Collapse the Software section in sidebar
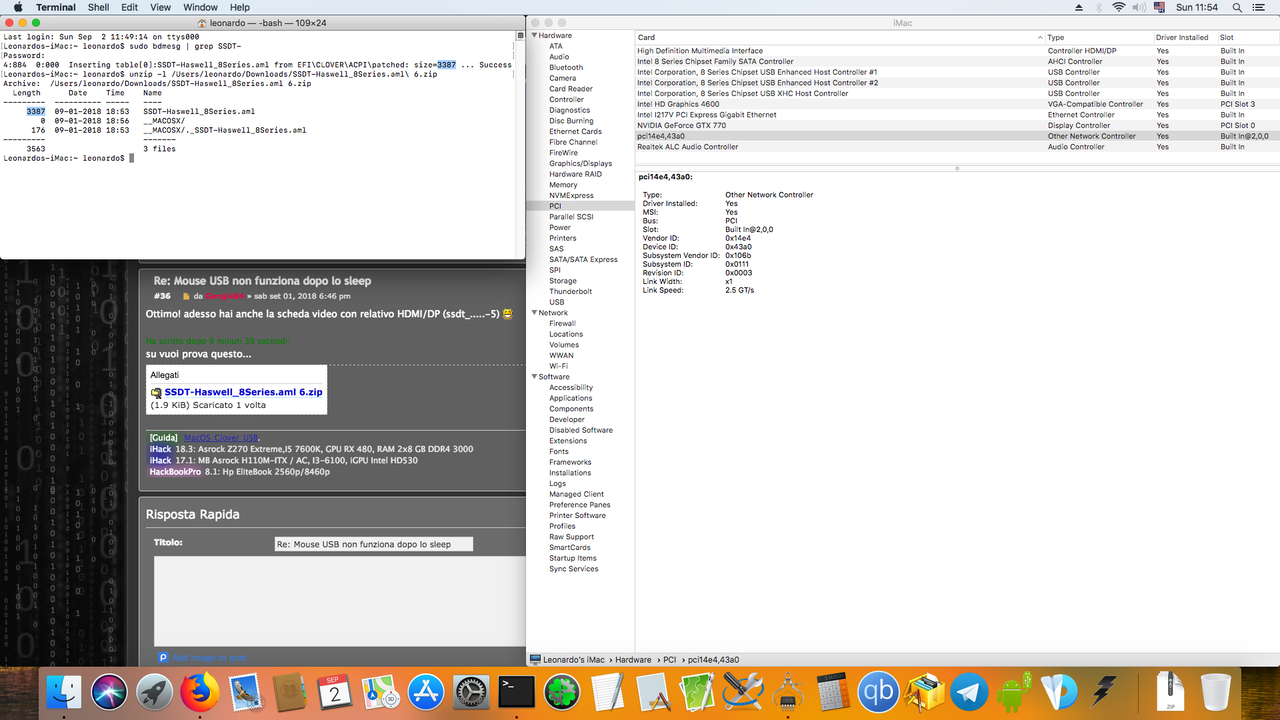The image size is (1280, 720). (535, 377)
